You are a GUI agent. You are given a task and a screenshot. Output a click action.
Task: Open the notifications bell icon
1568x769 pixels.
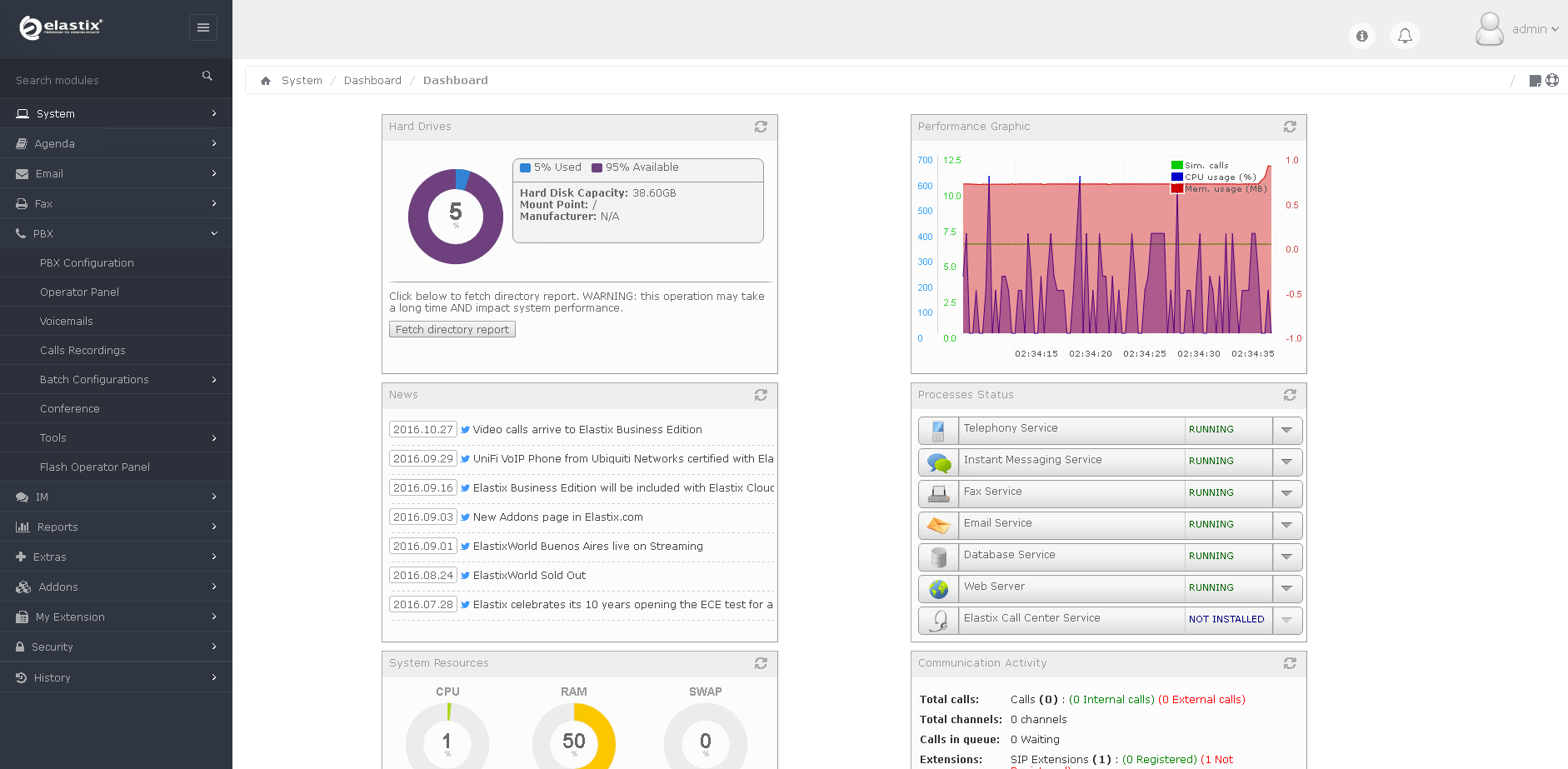pyautogui.click(x=1405, y=36)
